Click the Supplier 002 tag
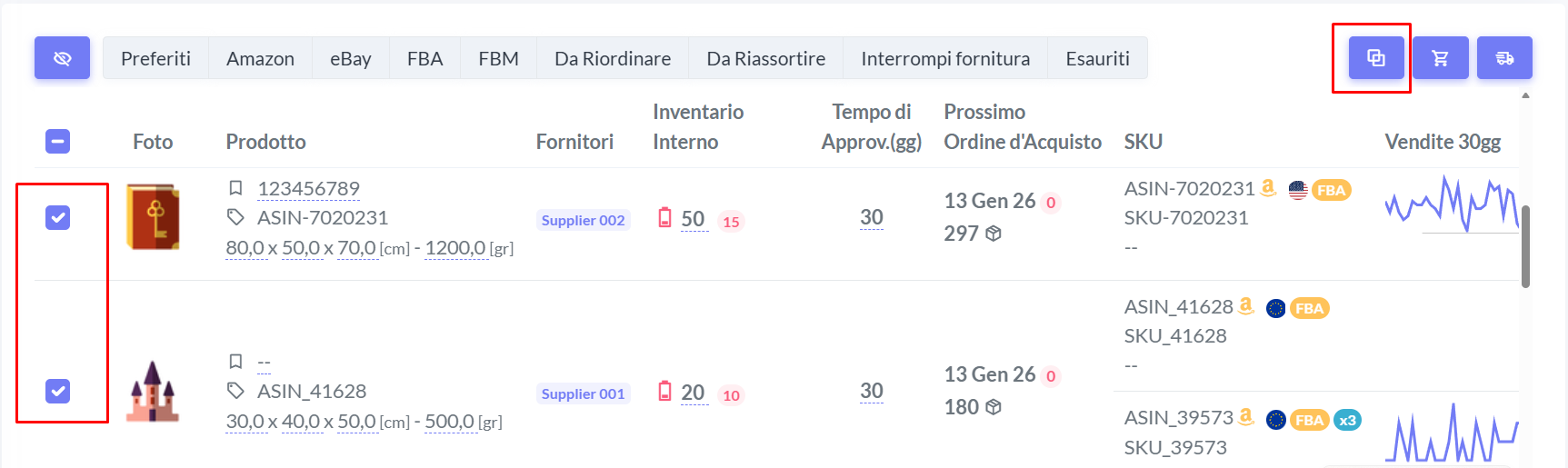 coord(583,220)
